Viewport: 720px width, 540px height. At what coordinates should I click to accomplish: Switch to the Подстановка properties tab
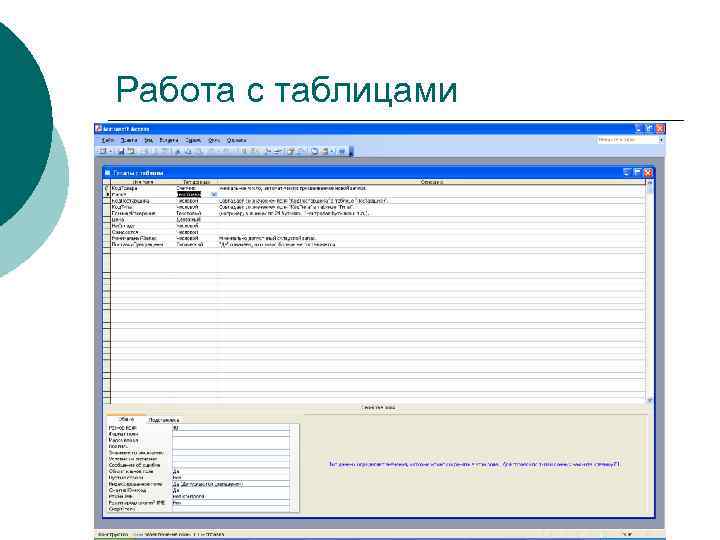coord(164,420)
